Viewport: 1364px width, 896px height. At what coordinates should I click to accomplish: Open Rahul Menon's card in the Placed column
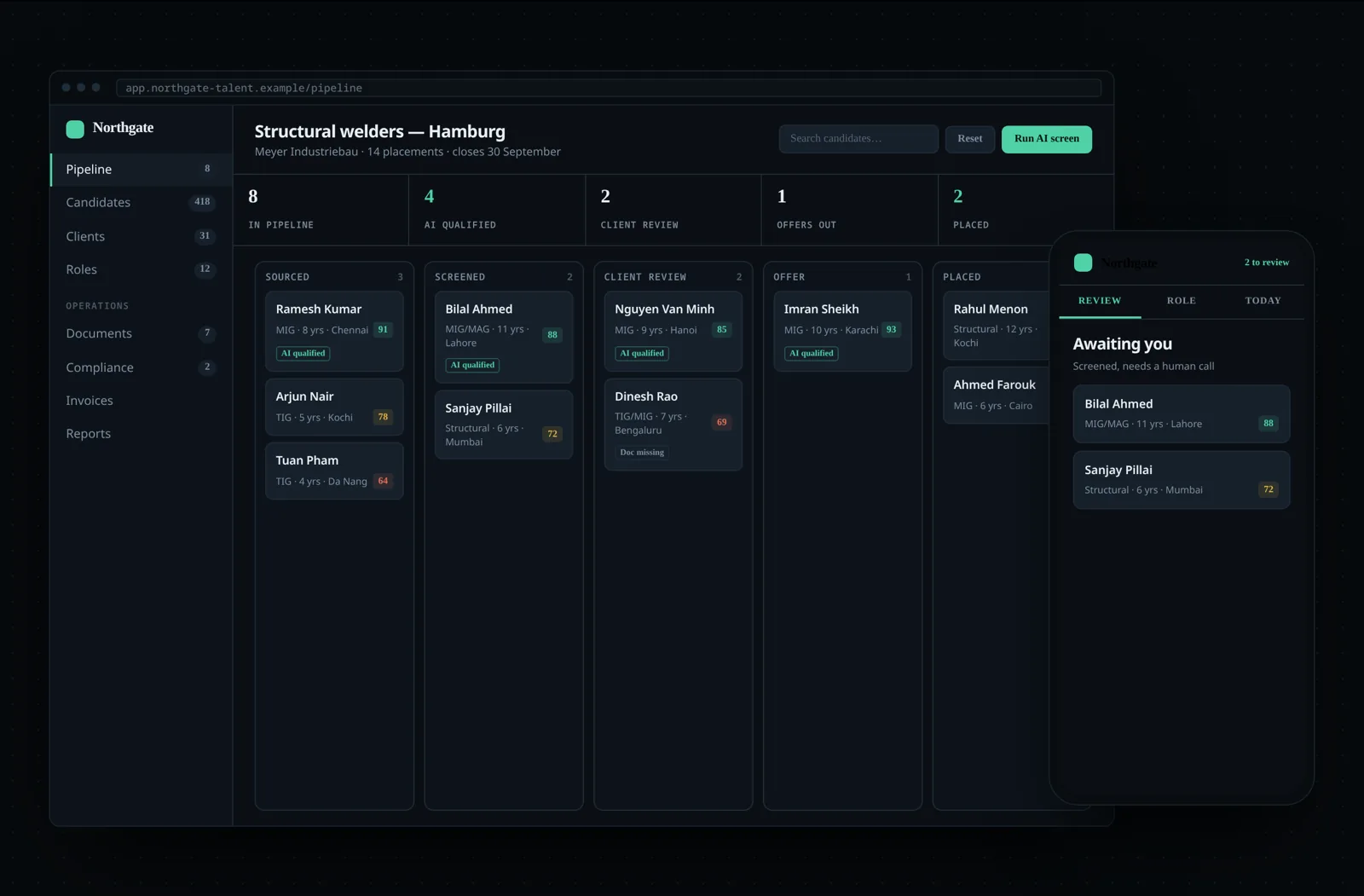point(997,326)
